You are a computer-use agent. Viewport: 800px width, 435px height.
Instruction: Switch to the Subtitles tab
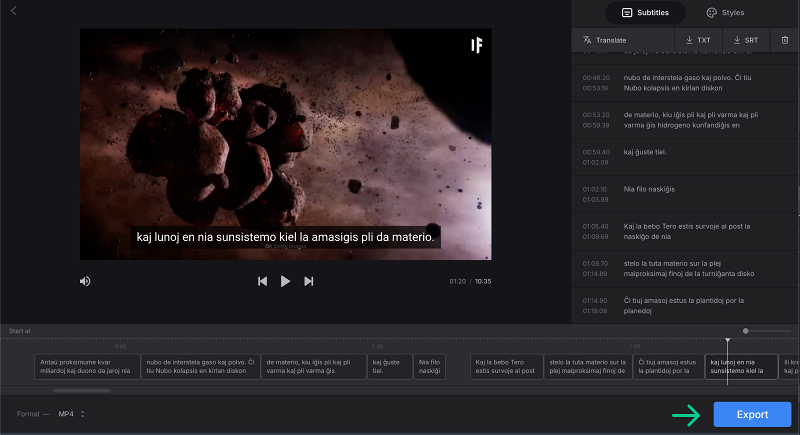pyautogui.click(x=645, y=13)
